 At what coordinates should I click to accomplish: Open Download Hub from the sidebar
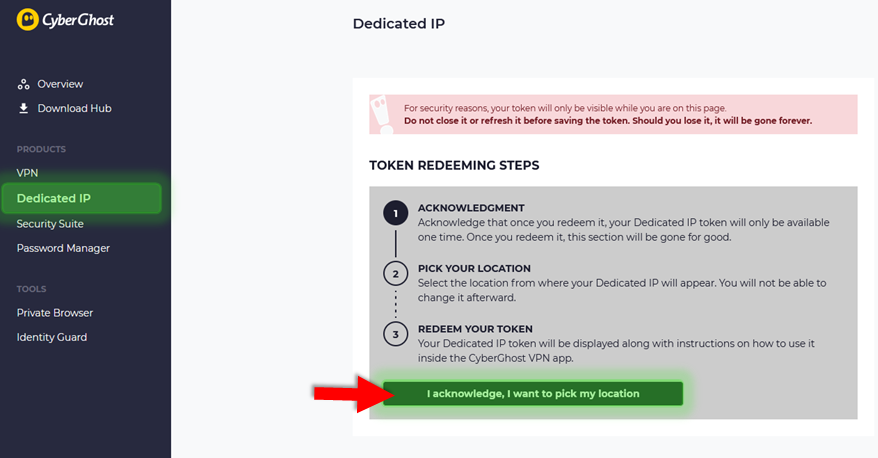coord(74,108)
